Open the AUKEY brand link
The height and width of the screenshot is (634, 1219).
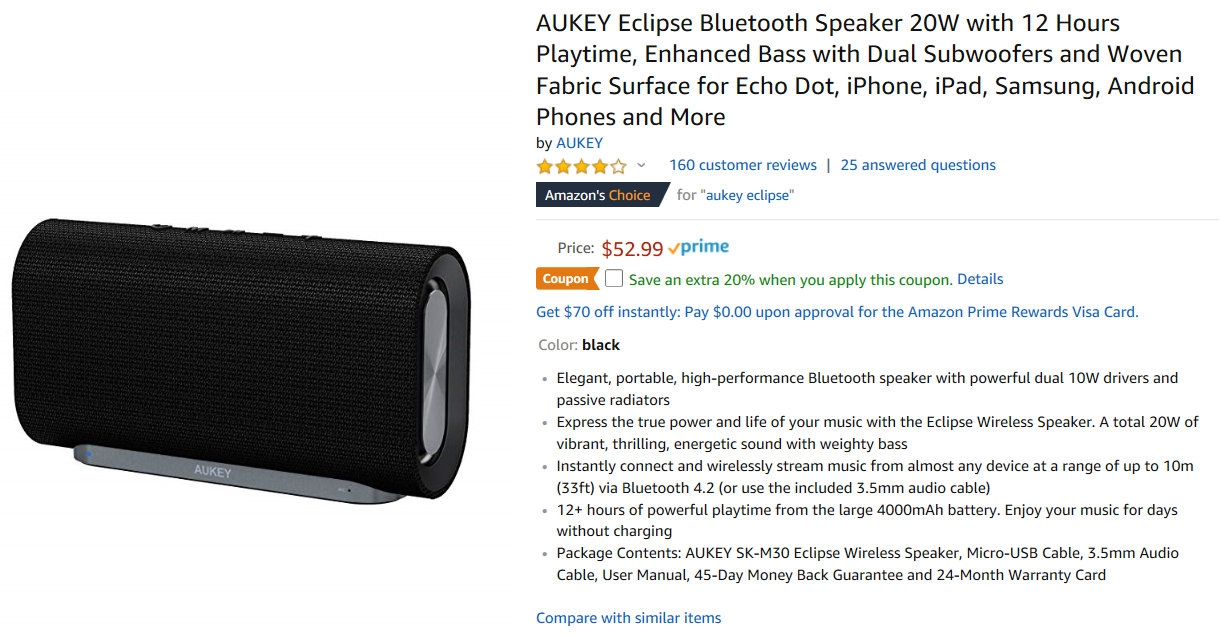pyautogui.click(x=579, y=143)
